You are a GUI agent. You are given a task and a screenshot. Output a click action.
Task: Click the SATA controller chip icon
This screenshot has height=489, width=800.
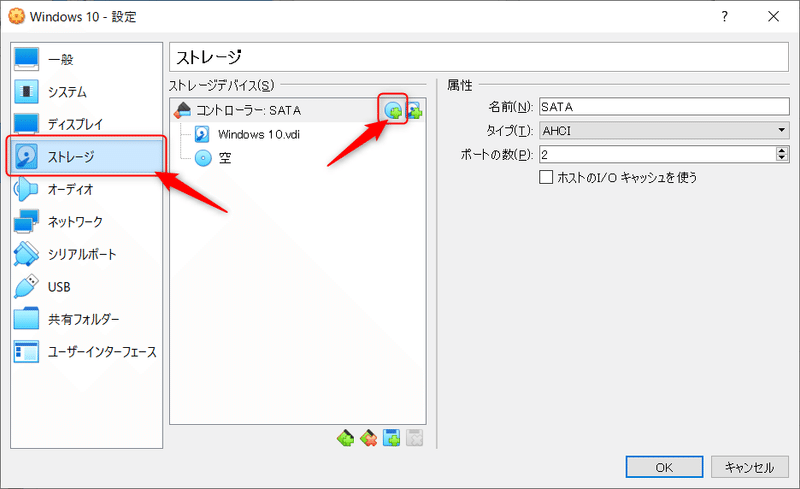coord(182,110)
